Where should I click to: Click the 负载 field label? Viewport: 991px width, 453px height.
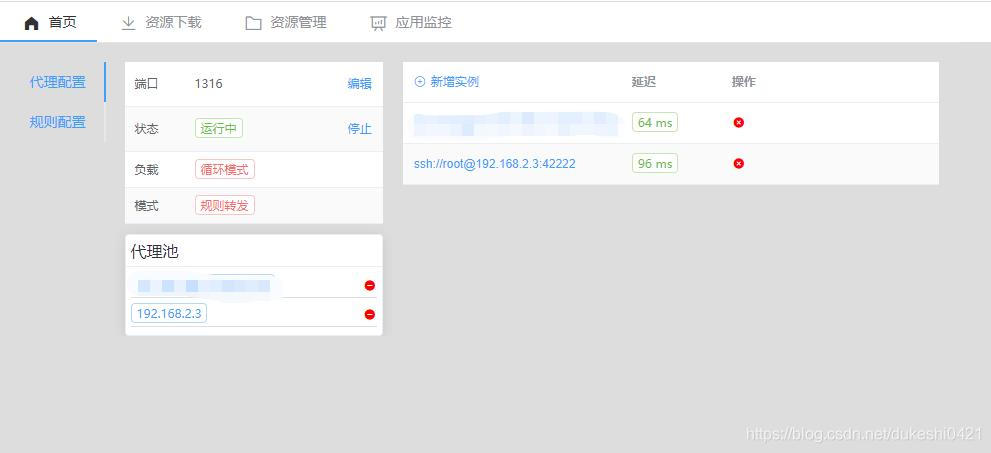(147, 170)
